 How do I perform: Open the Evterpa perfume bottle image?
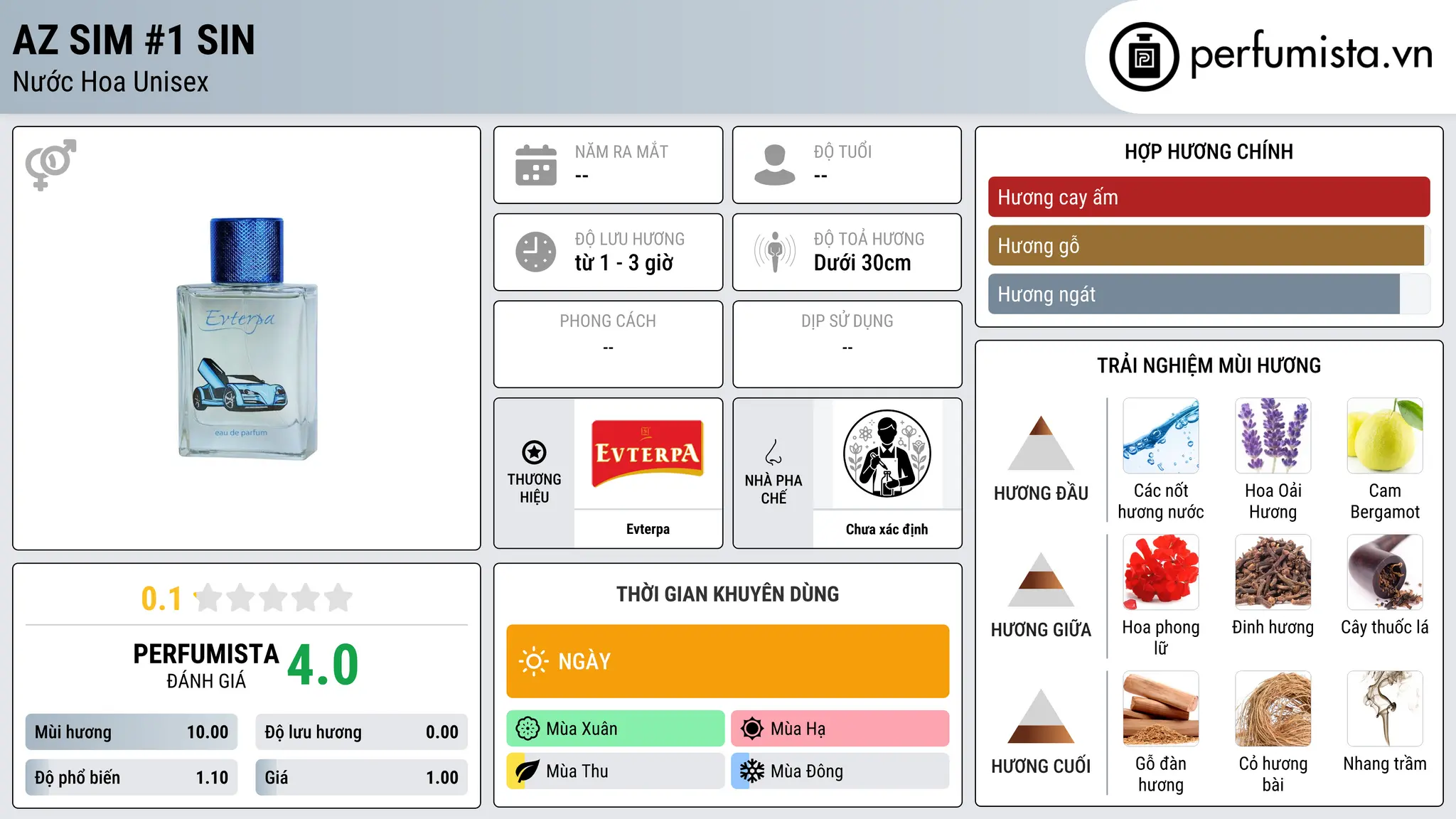point(247,338)
